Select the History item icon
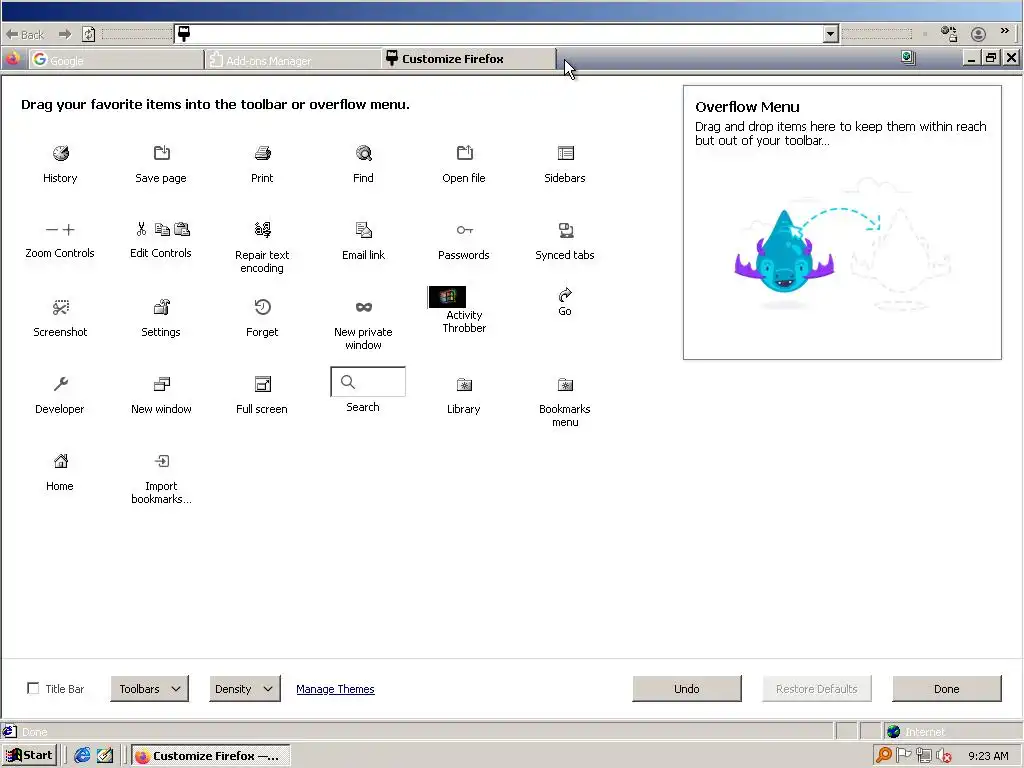Viewport: 1024px width, 768px height. (x=61, y=153)
